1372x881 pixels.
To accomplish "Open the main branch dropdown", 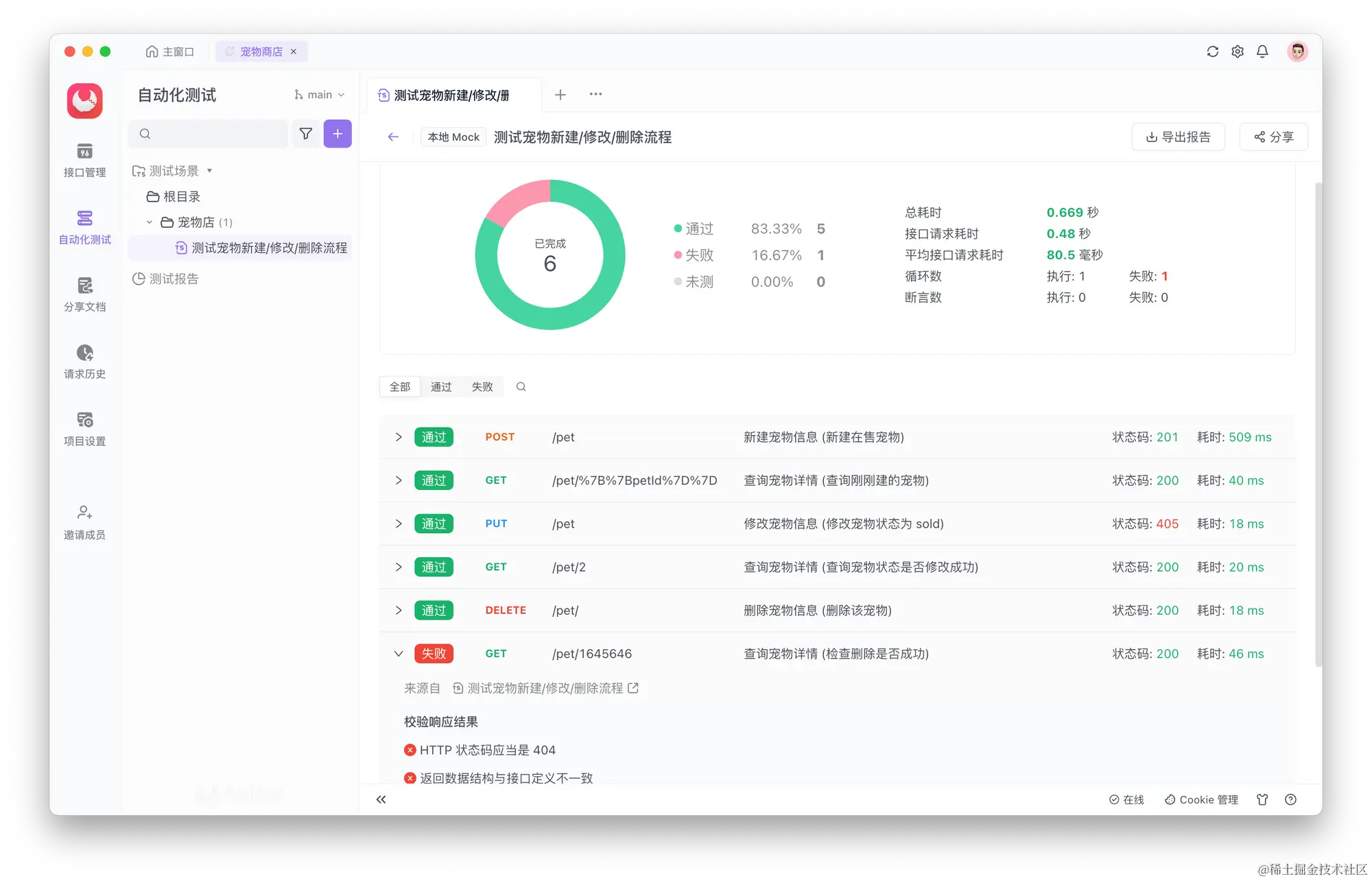I will pyautogui.click(x=320, y=95).
